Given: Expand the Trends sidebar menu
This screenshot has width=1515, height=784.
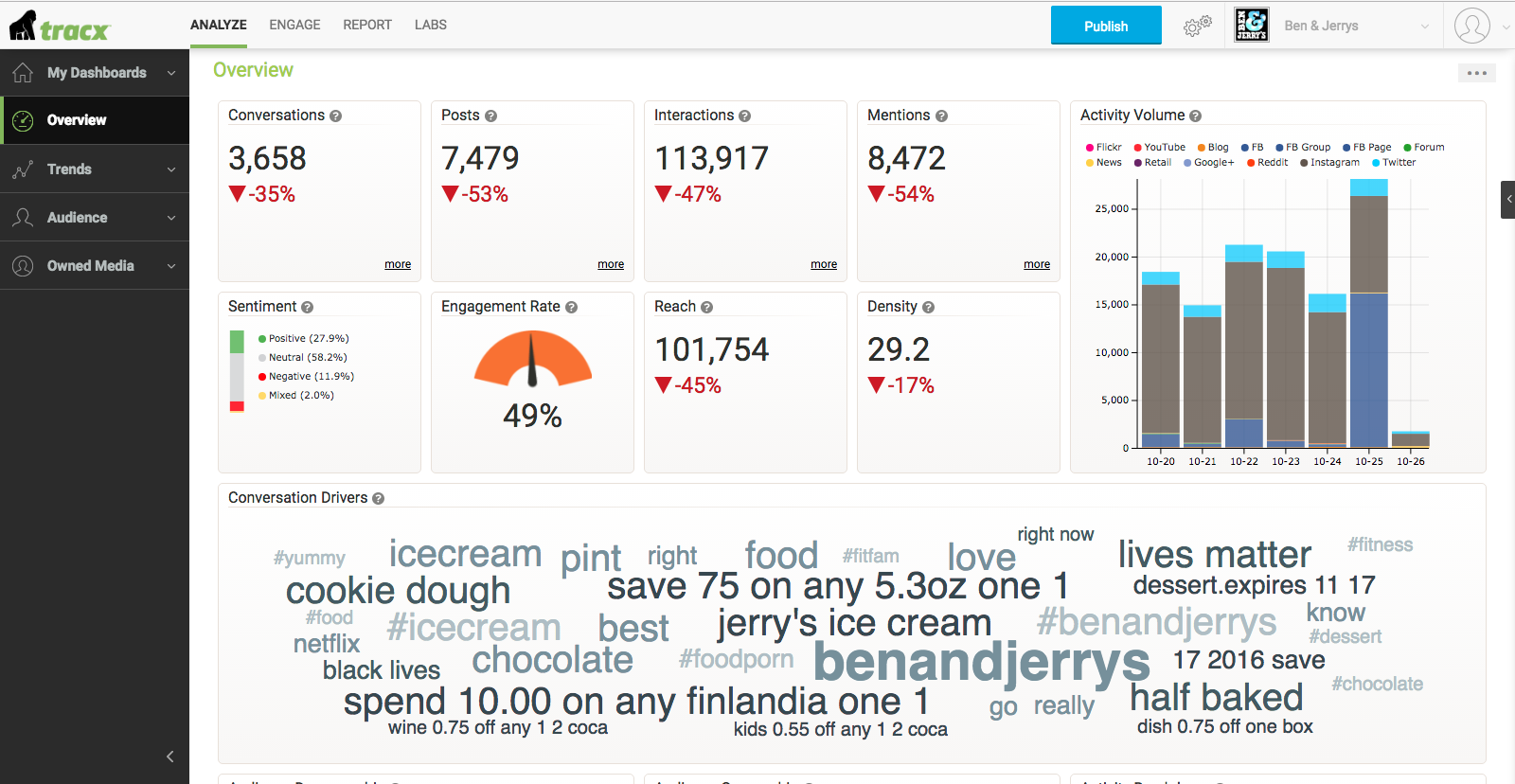Looking at the screenshot, I should [95, 169].
